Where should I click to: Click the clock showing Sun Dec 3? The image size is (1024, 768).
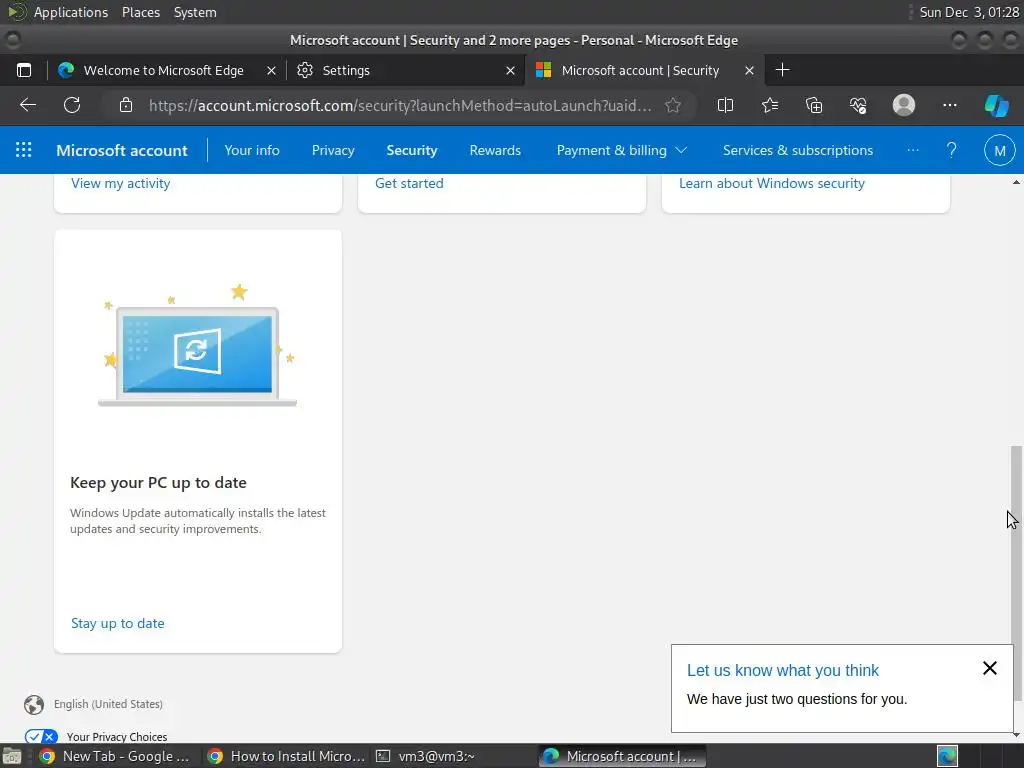point(968,12)
